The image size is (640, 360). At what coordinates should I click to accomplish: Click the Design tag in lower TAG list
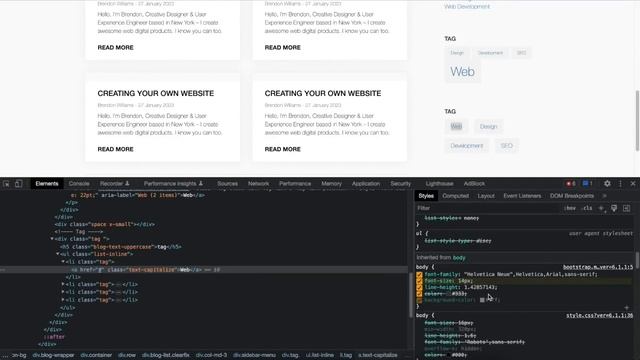coord(488,127)
